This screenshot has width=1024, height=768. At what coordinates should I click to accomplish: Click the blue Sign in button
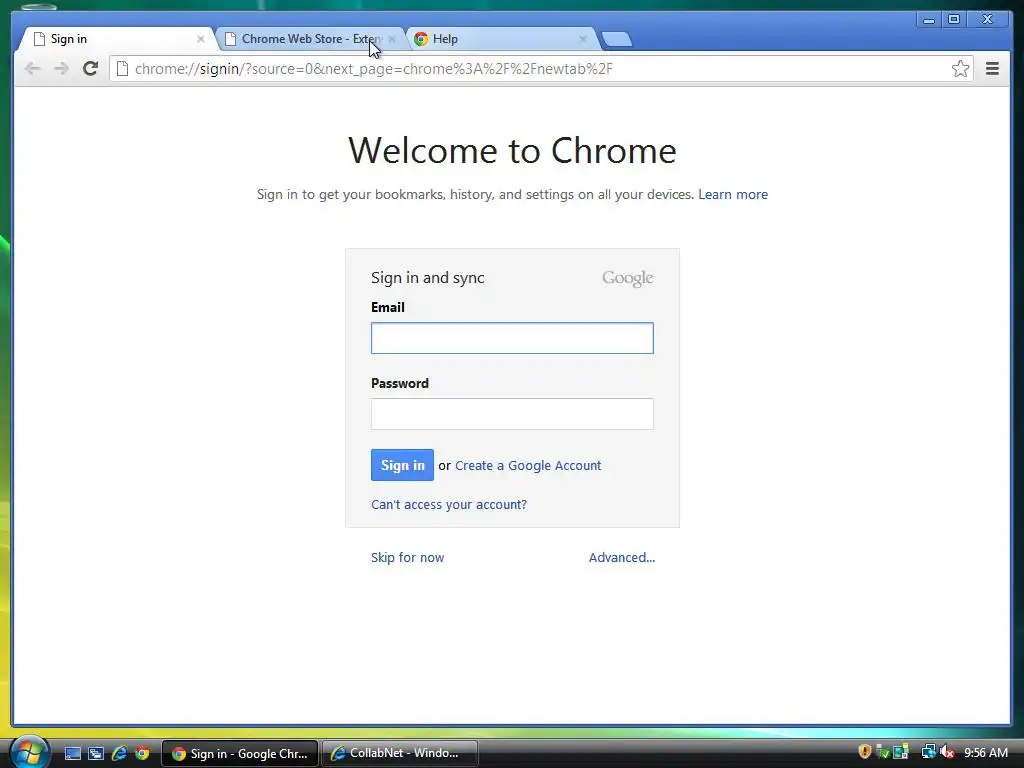(402, 465)
